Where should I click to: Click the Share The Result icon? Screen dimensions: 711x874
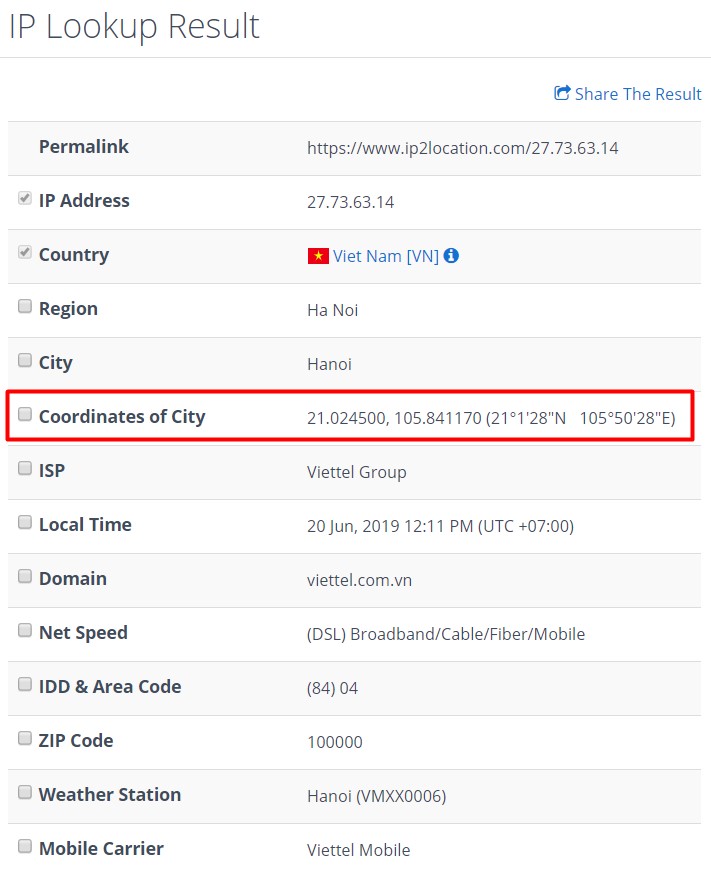click(x=562, y=93)
